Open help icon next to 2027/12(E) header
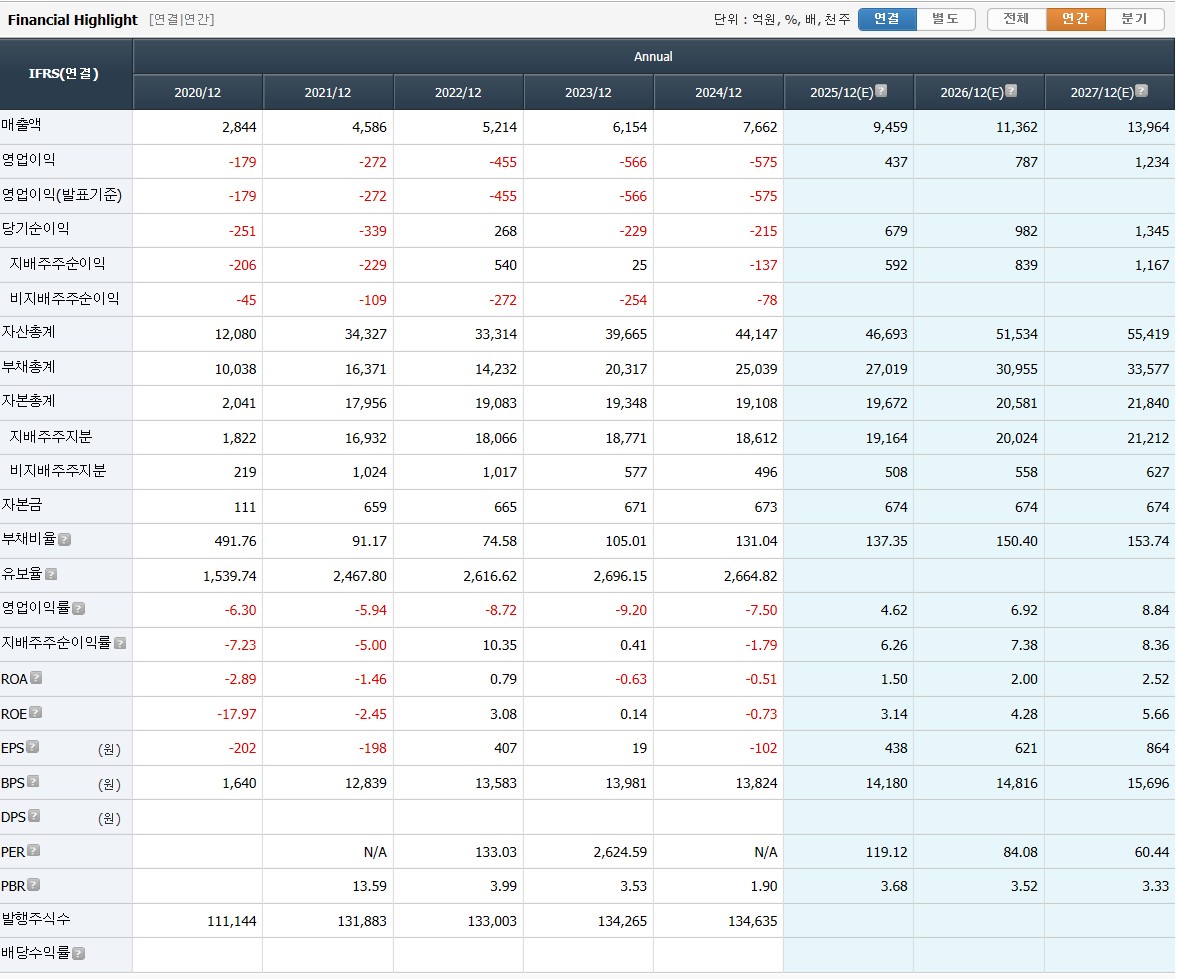The image size is (1178, 979). 1141,91
